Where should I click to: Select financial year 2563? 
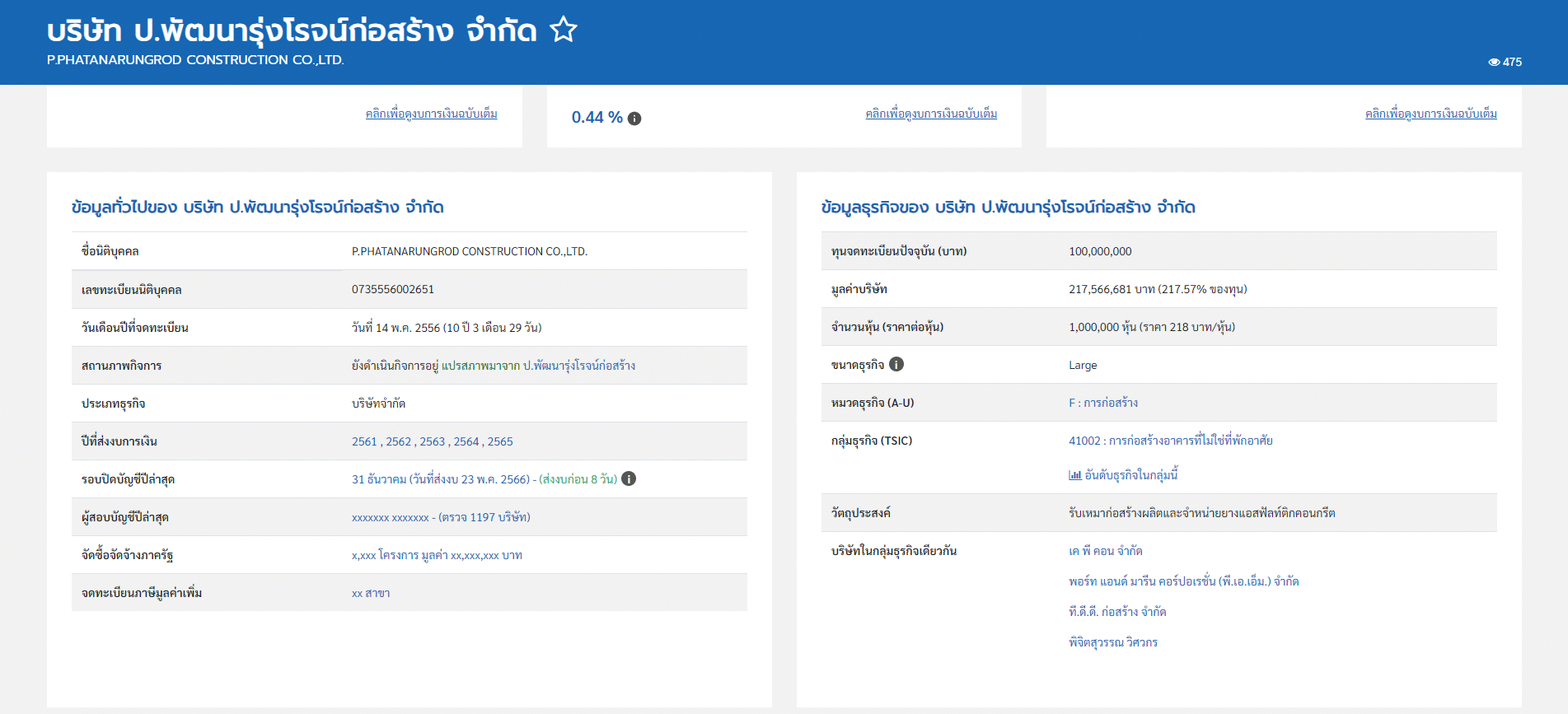coord(433,441)
